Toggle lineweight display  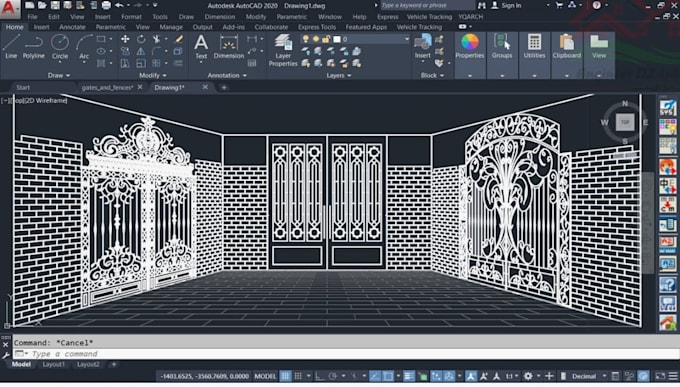pos(409,376)
